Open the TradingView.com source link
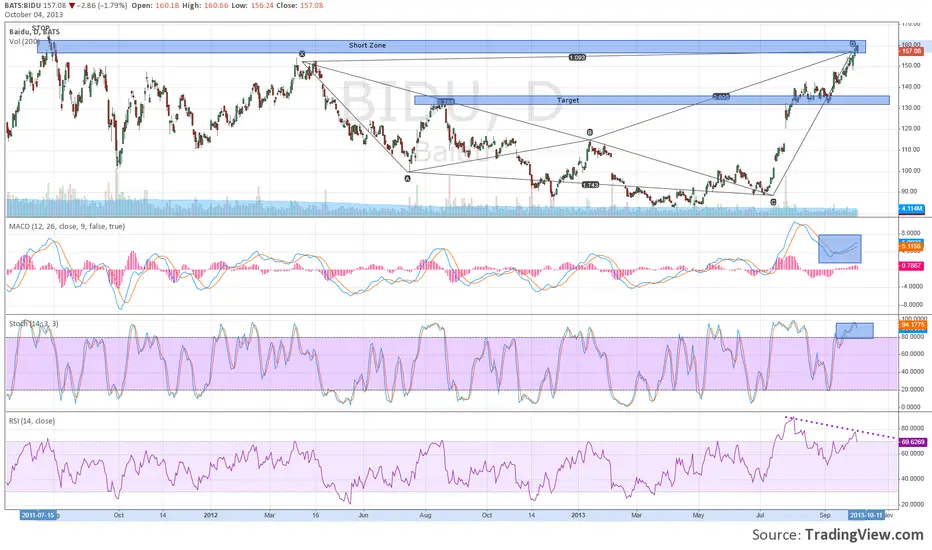 pyautogui.click(x=864, y=535)
